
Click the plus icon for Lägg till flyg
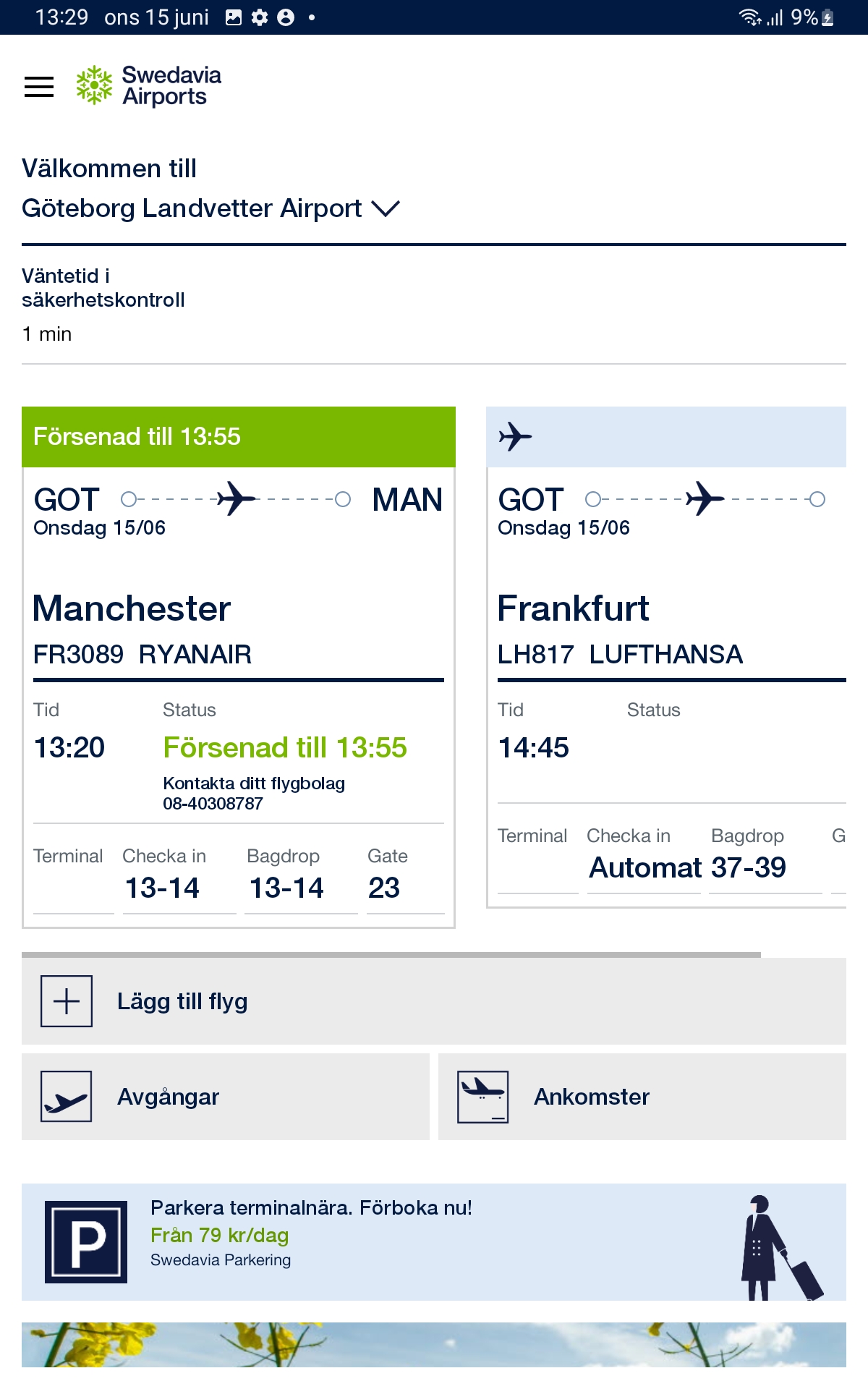(x=67, y=1001)
